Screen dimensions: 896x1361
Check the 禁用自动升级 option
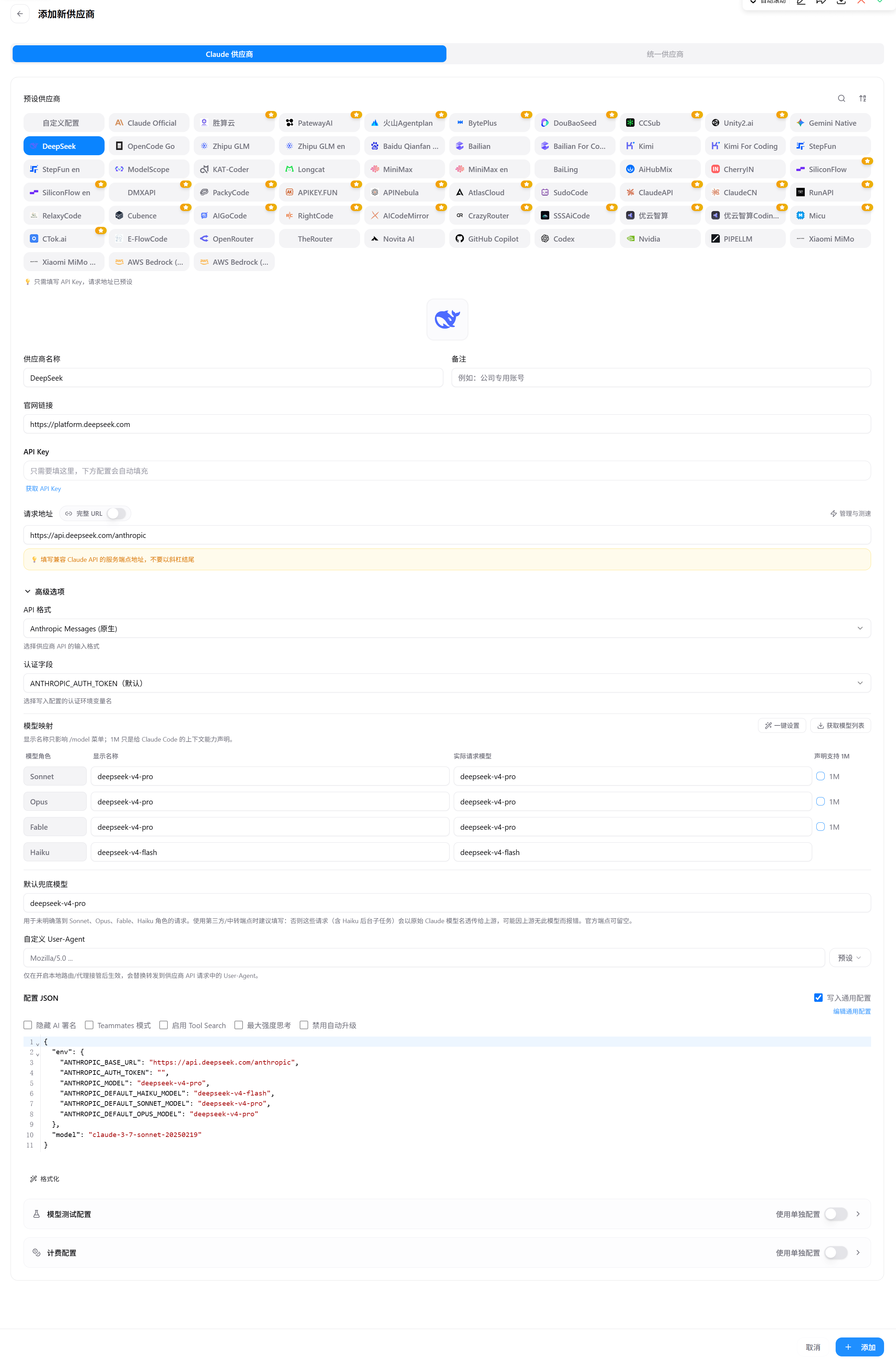tap(304, 1025)
